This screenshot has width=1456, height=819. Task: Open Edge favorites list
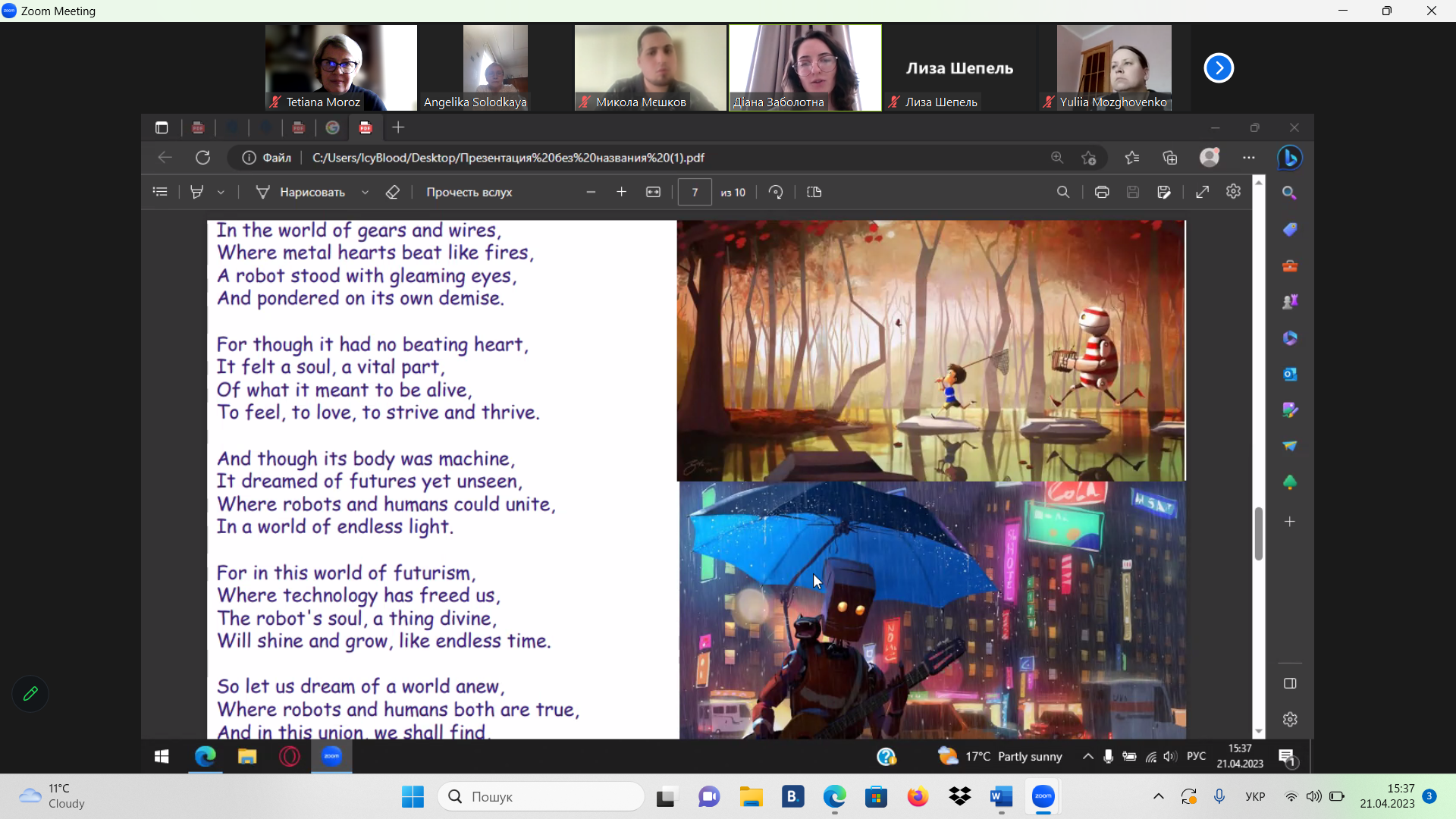[1132, 157]
